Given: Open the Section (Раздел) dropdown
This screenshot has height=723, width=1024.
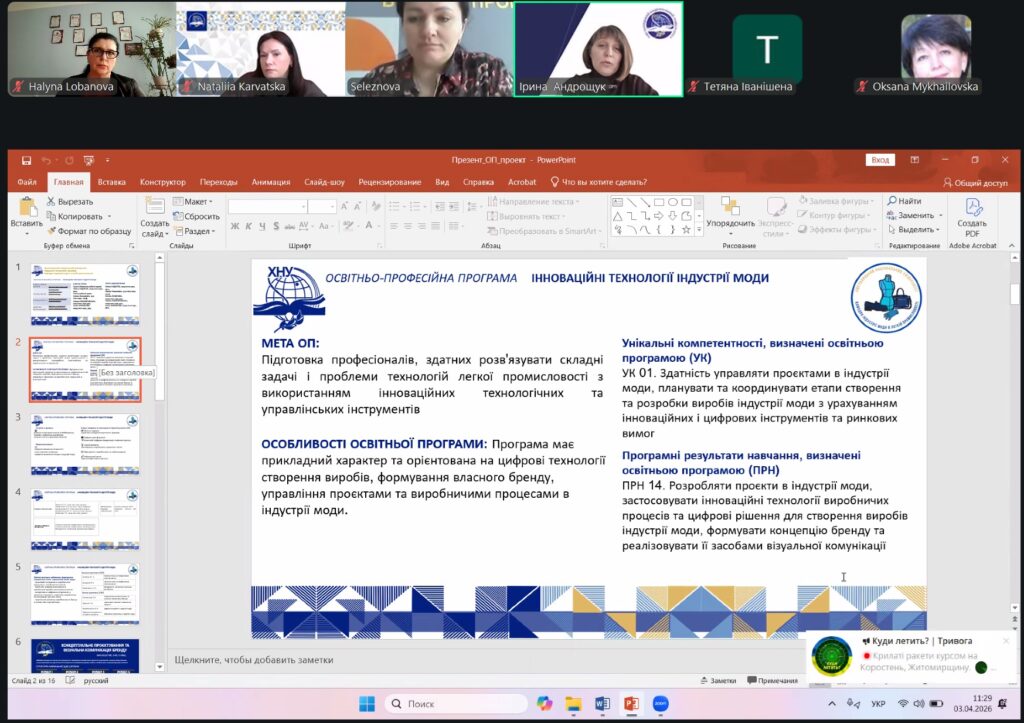Looking at the screenshot, I should coord(197,231).
